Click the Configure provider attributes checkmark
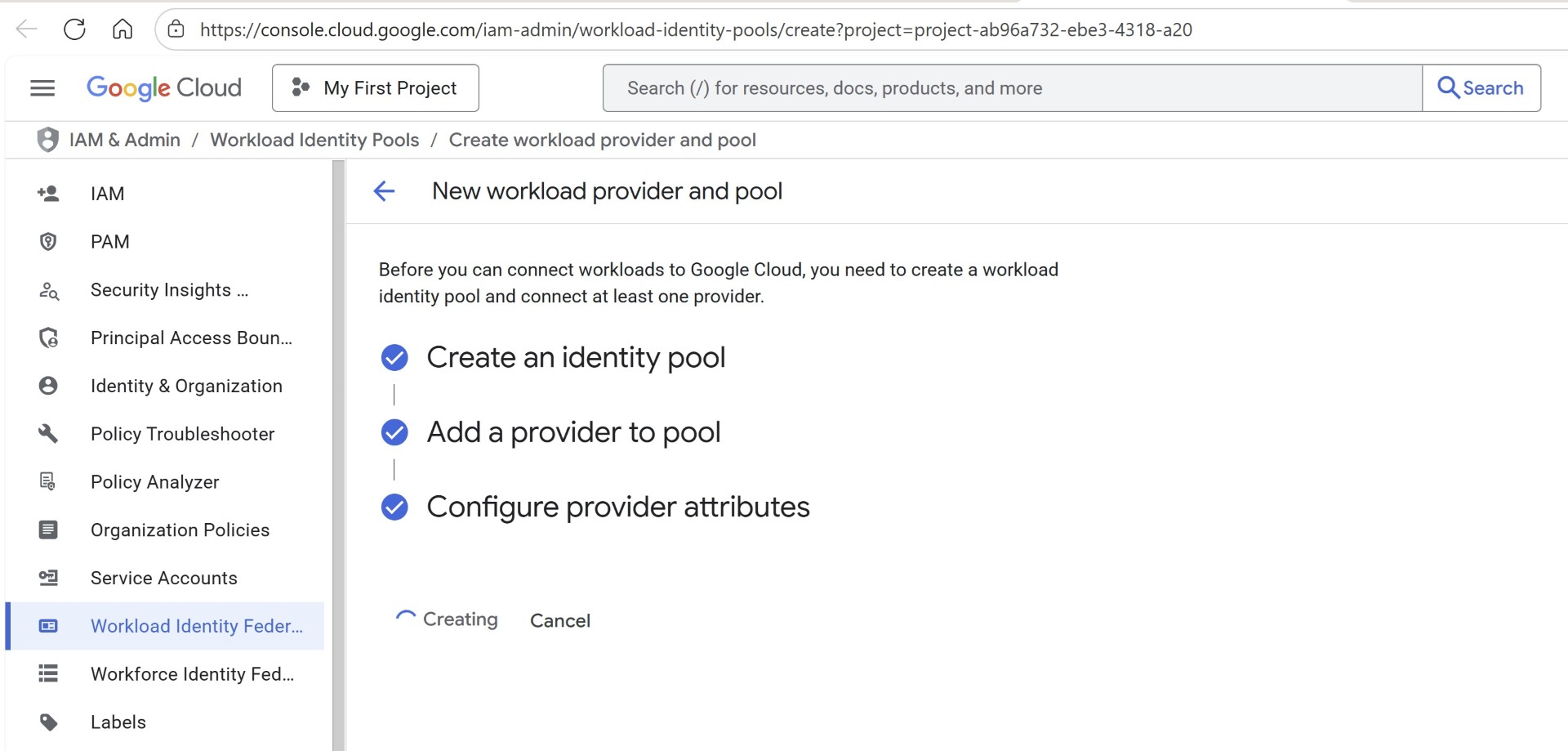The height and width of the screenshot is (751, 1568). pos(394,507)
